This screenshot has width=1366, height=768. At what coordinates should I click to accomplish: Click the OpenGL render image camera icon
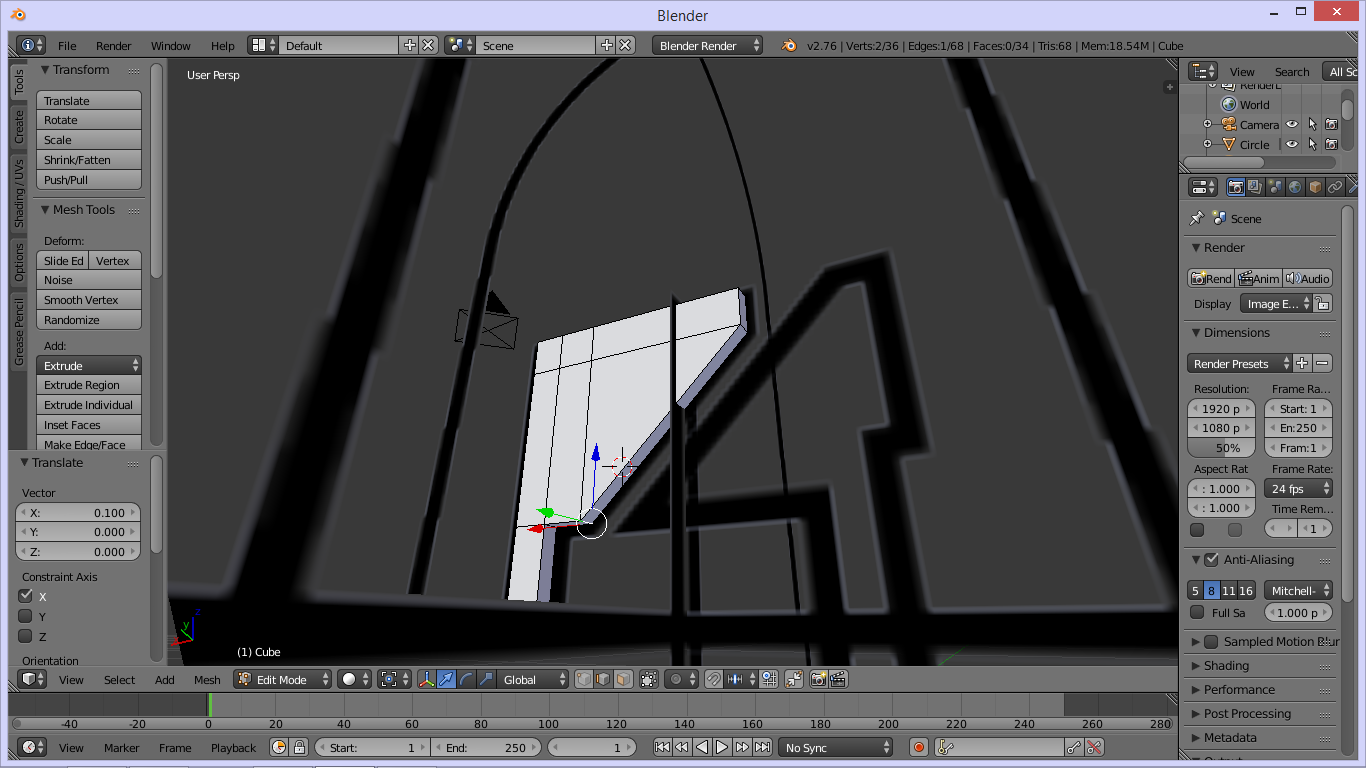click(819, 679)
